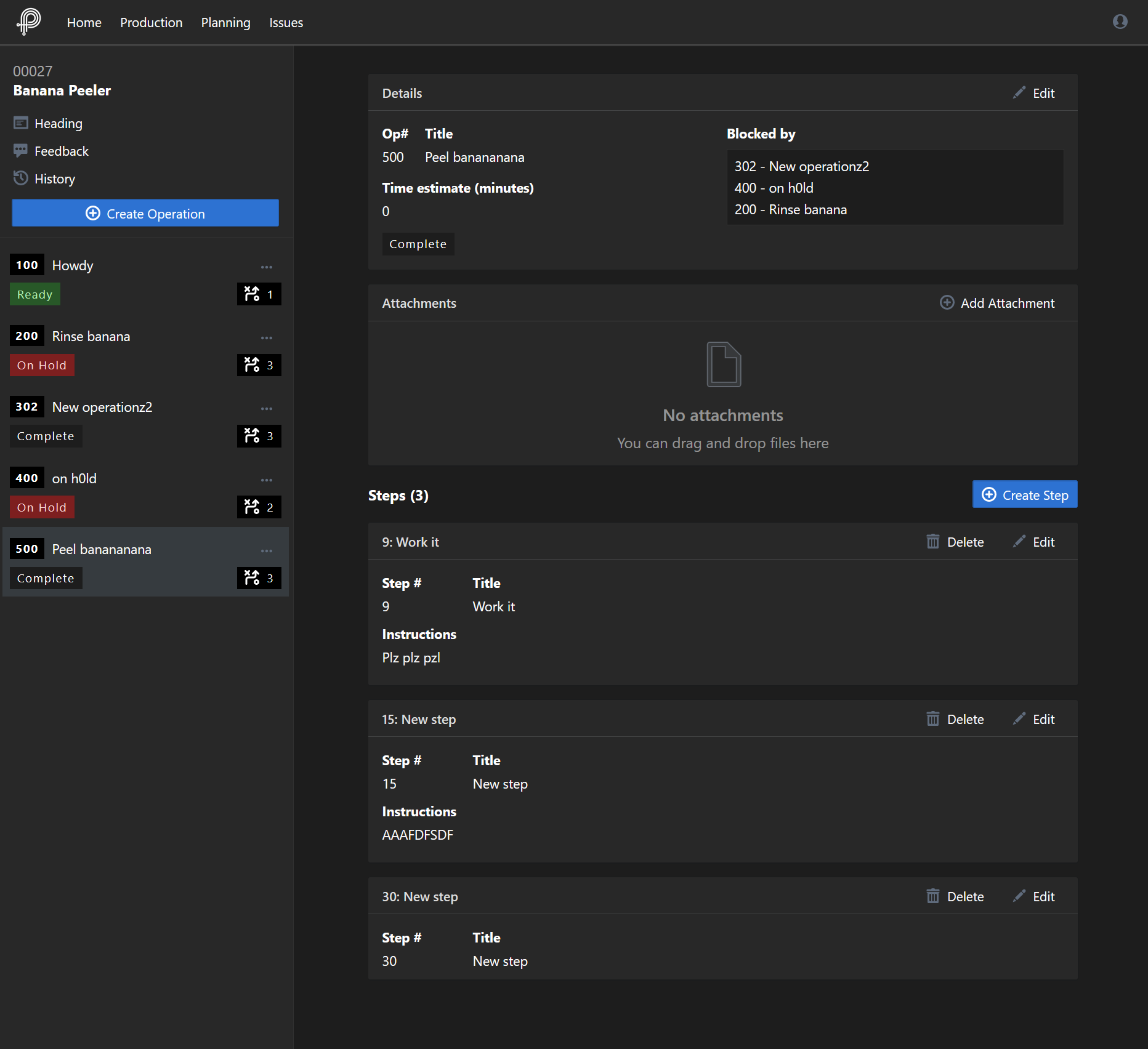The height and width of the screenshot is (1049, 1148).
Task: Open the Planning menu item
Action: 225,23
